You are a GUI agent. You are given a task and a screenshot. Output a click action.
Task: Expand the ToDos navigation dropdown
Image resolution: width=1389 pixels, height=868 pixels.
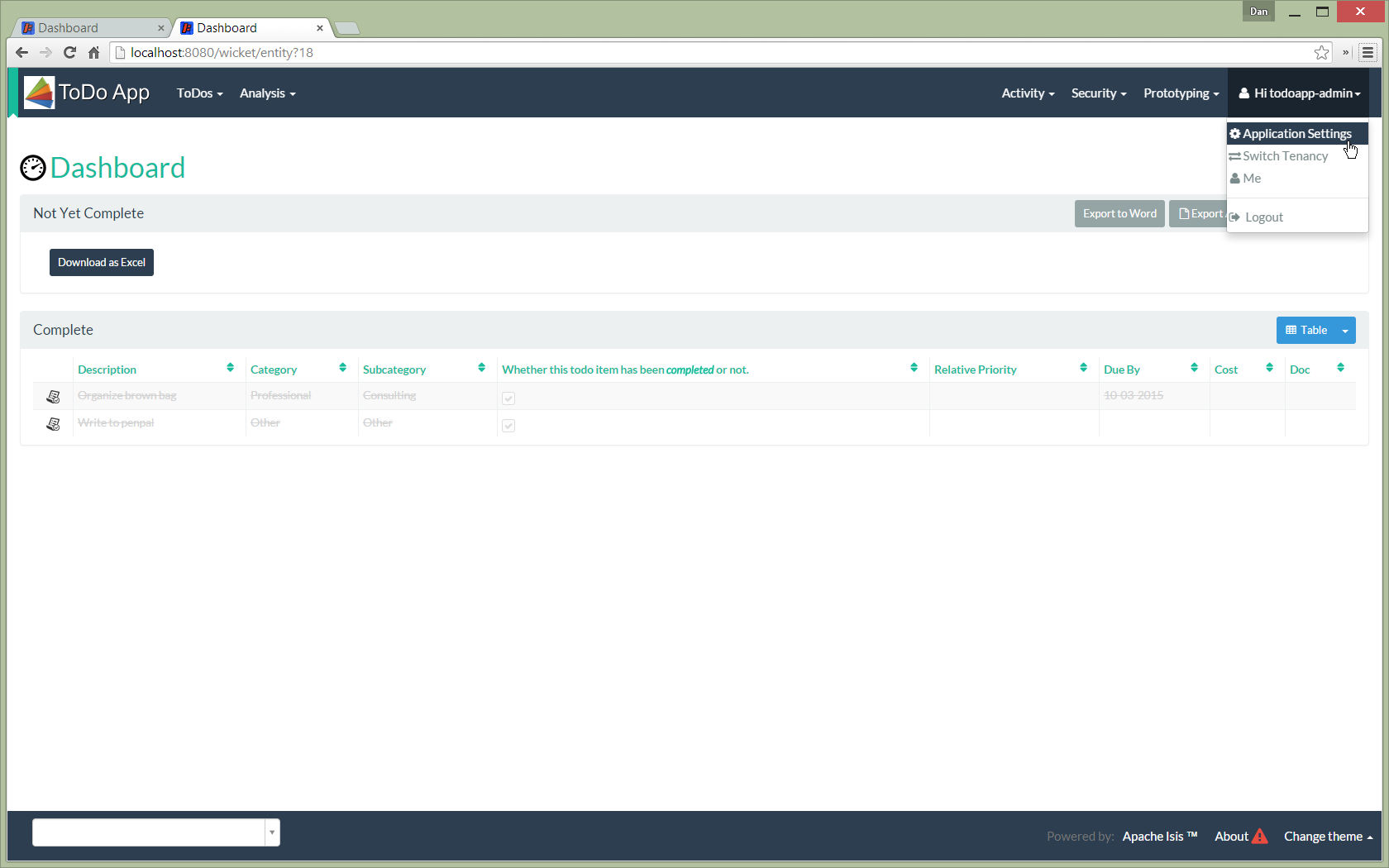pyautogui.click(x=199, y=93)
